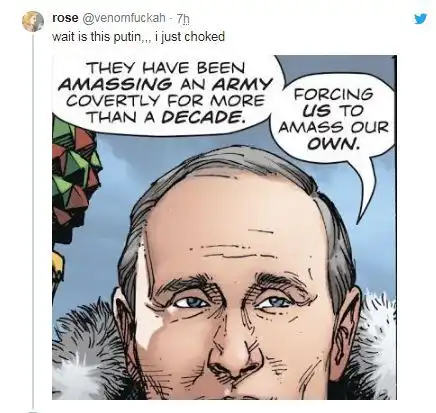Open the 7h timestamp link
This screenshot has width=436, height=413.
coord(183,19)
